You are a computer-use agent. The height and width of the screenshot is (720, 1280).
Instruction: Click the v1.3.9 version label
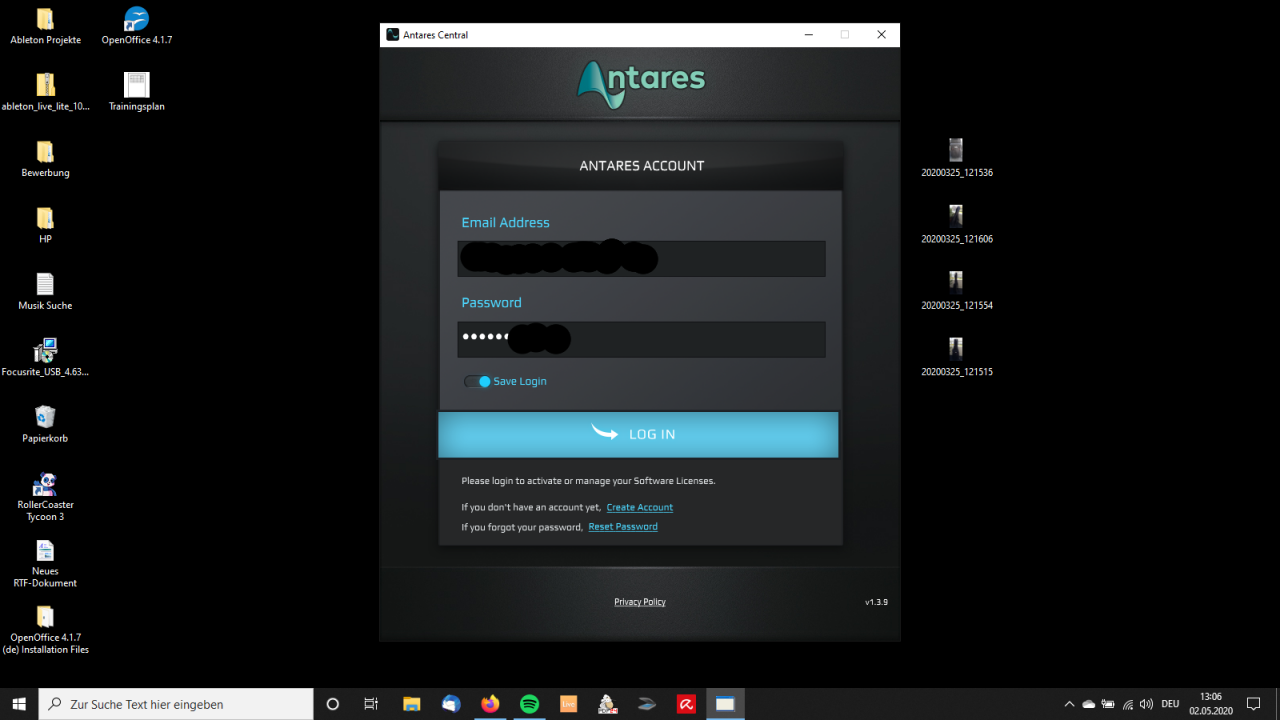(876, 602)
